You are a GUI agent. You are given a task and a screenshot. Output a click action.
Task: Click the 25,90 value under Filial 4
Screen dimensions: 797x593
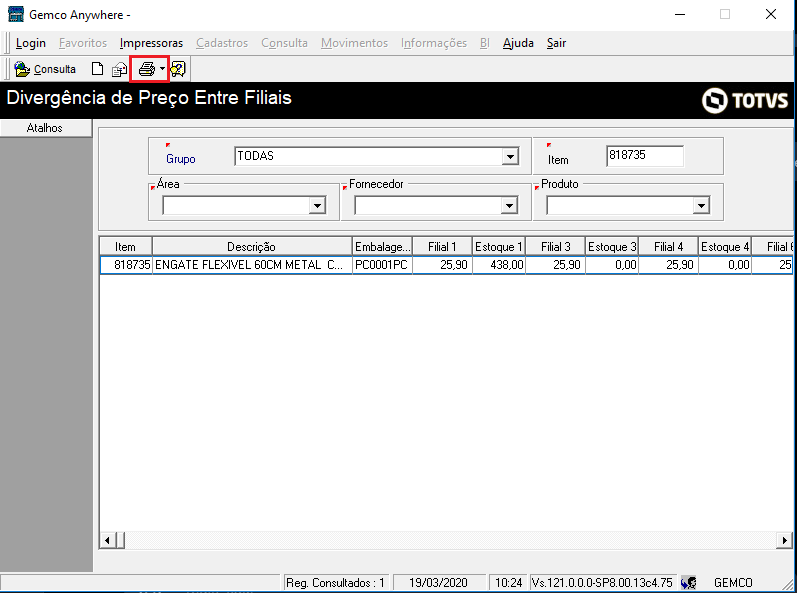[x=668, y=265]
